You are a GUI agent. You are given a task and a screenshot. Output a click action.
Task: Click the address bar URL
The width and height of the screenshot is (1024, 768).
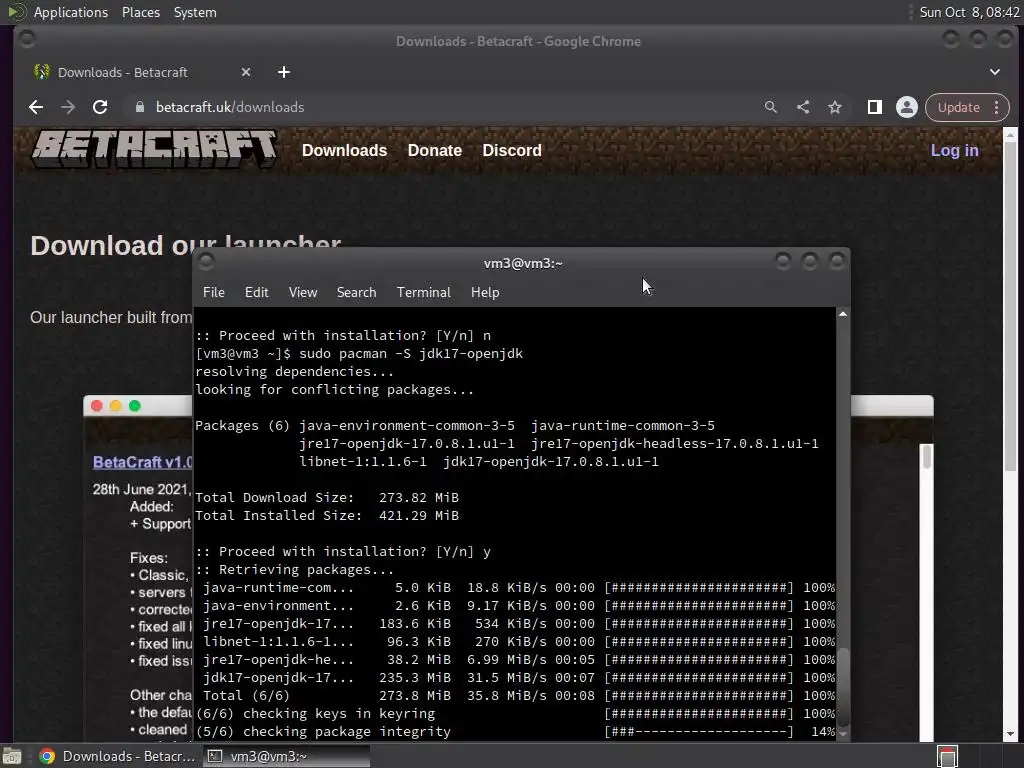pos(230,107)
